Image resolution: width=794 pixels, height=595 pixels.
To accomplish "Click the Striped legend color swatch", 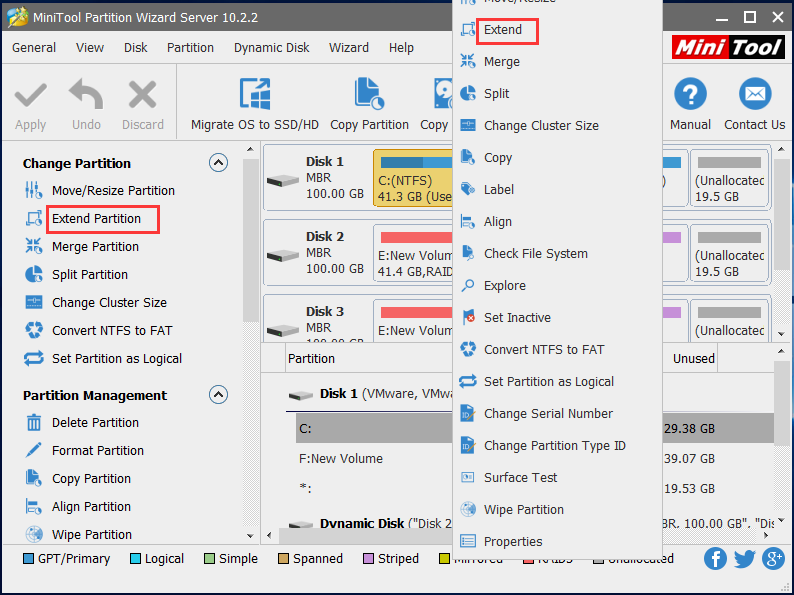I will 369,559.
